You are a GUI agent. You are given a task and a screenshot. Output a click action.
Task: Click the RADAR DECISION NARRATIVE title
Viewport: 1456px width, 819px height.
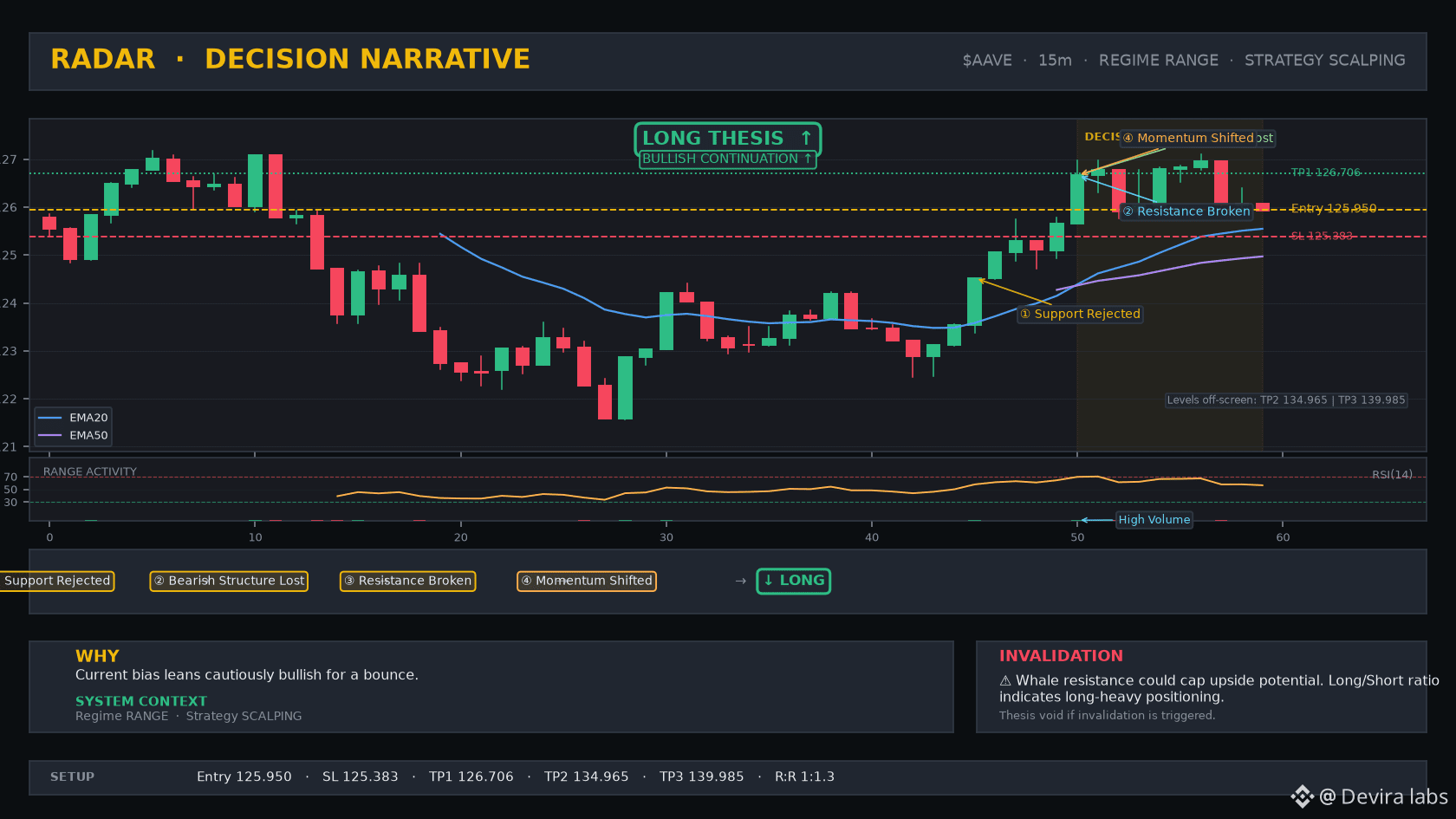click(290, 59)
